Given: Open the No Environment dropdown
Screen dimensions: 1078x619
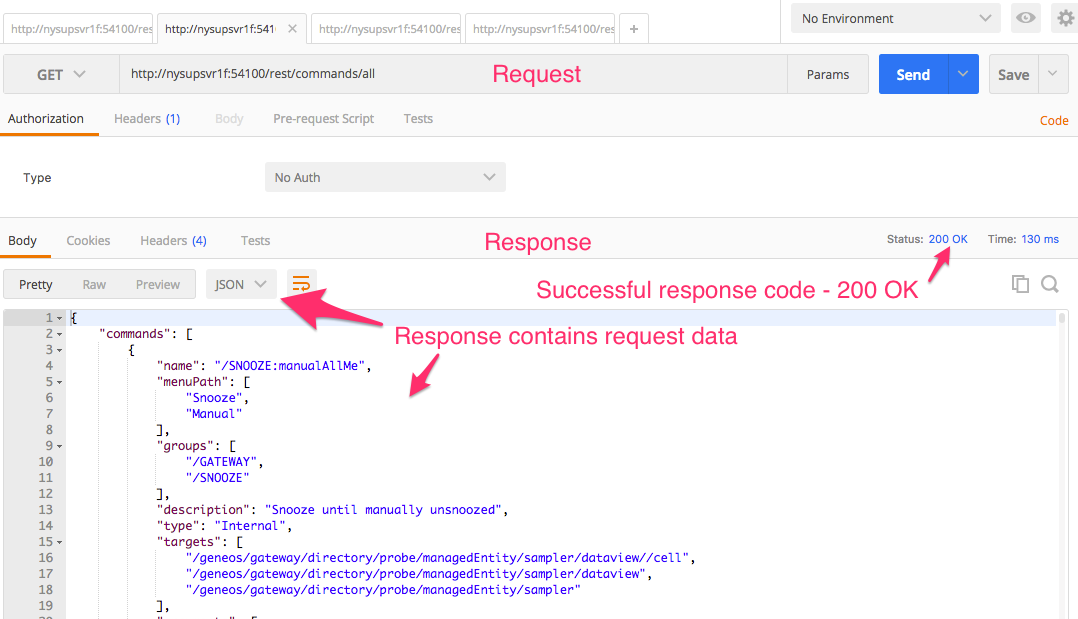Looking at the screenshot, I should point(895,18).
